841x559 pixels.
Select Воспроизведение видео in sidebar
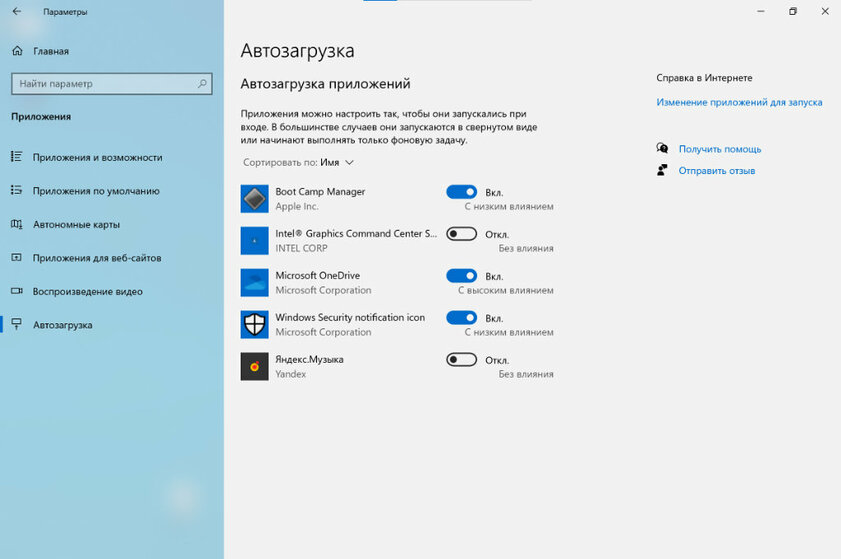[x=87, y=291]
